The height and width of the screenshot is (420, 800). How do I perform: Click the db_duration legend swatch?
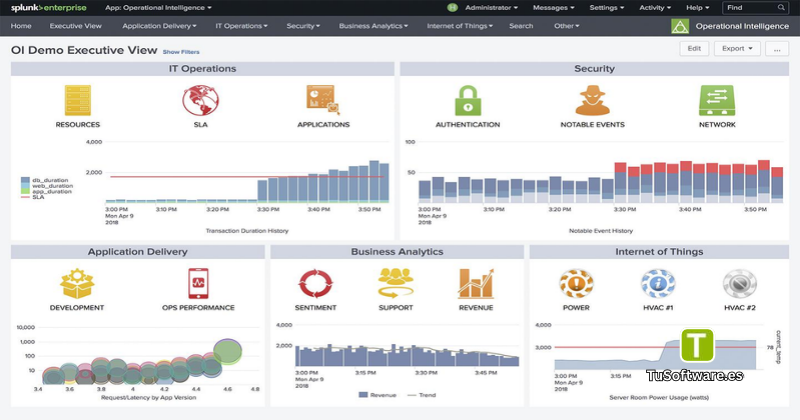click(x=25, y=180)
